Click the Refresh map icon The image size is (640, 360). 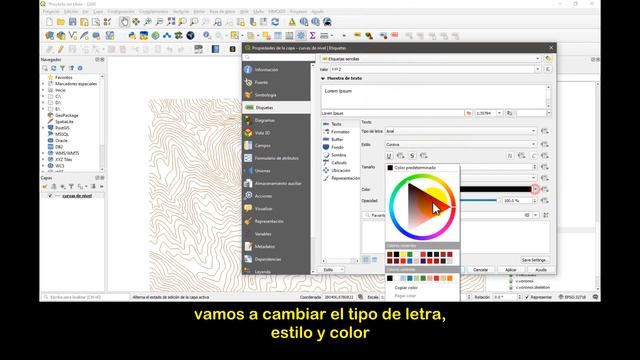(x=275, y=22)
